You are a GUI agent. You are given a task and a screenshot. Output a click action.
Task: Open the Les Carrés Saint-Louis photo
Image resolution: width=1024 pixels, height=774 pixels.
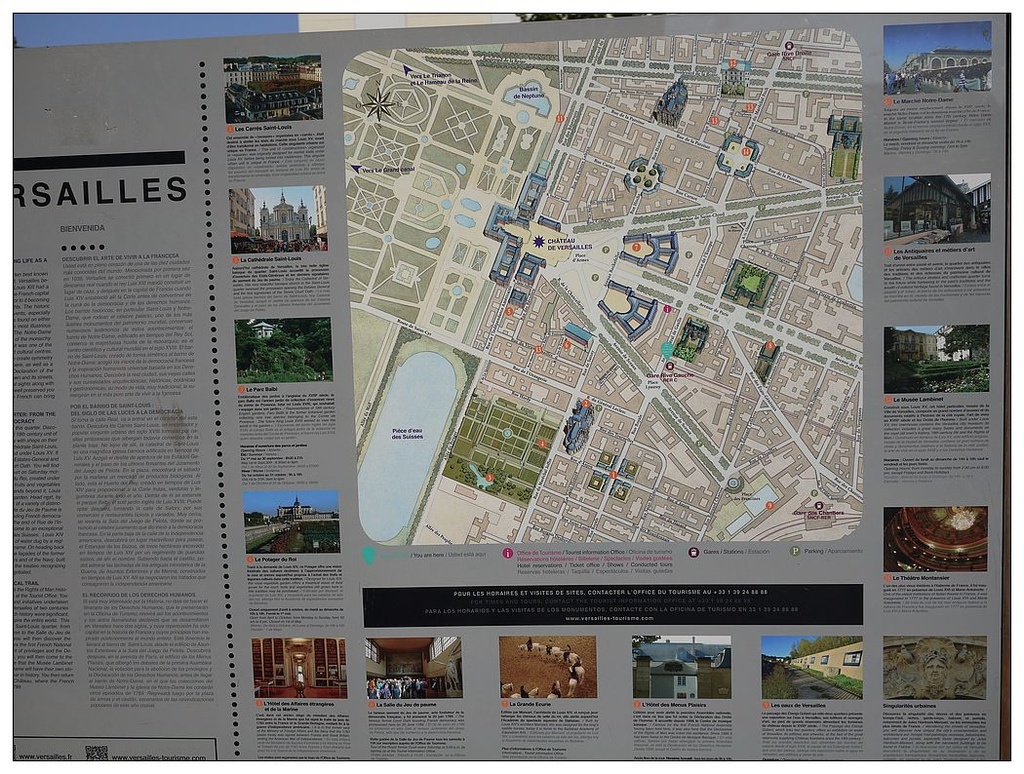[273, 89]
